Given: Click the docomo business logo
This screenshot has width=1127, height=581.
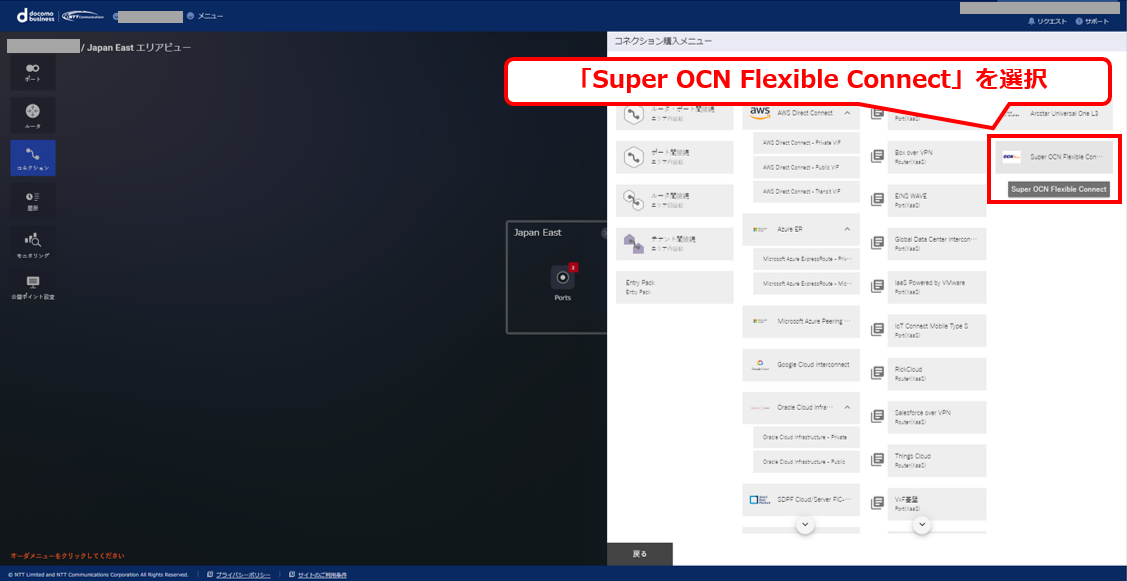Looking at the screenshot, I should [34, 15].
